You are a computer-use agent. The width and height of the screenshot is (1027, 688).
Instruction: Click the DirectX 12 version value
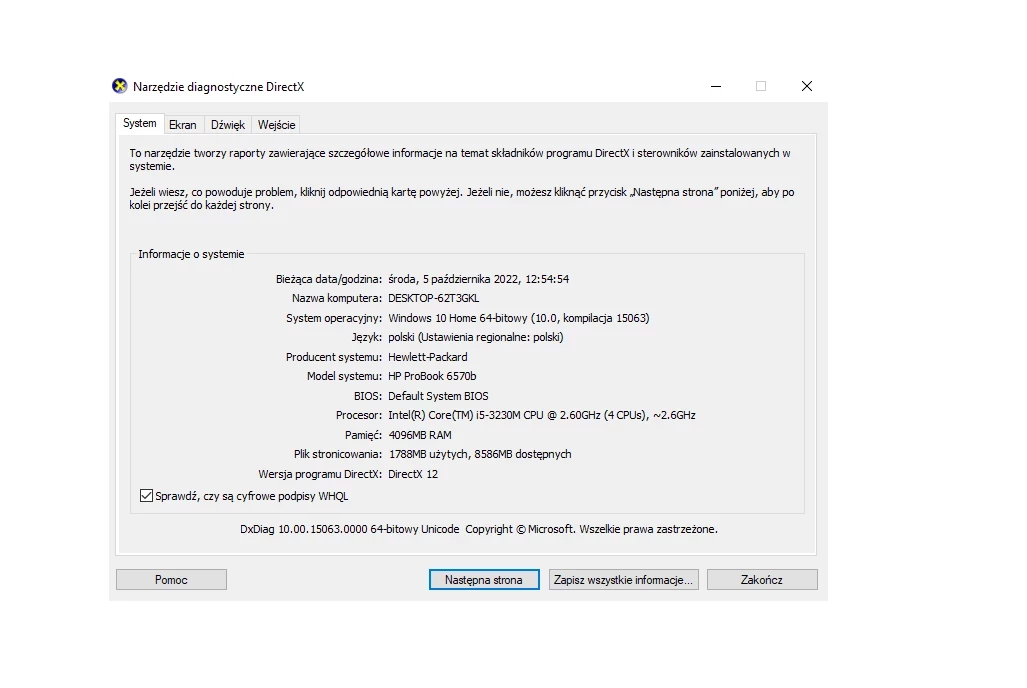tap(413, 474)
